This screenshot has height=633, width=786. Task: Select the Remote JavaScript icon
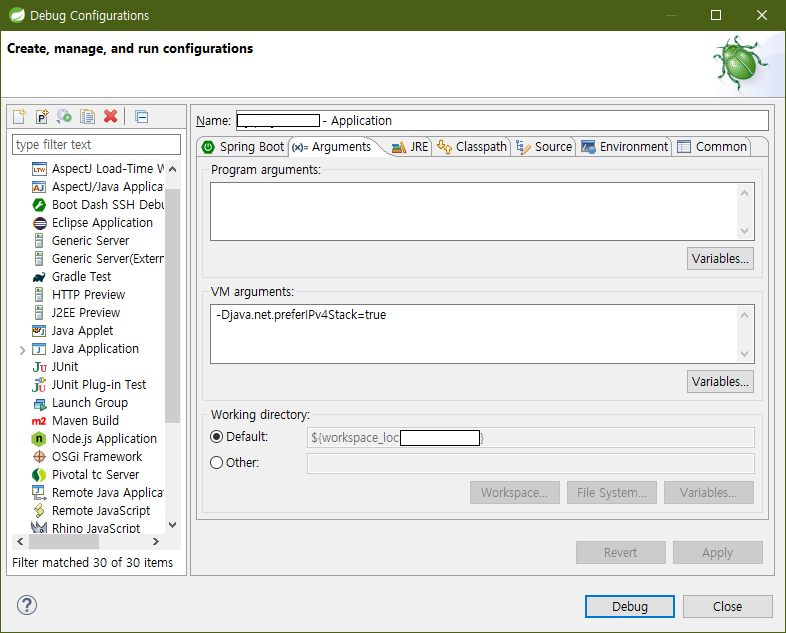39,511
